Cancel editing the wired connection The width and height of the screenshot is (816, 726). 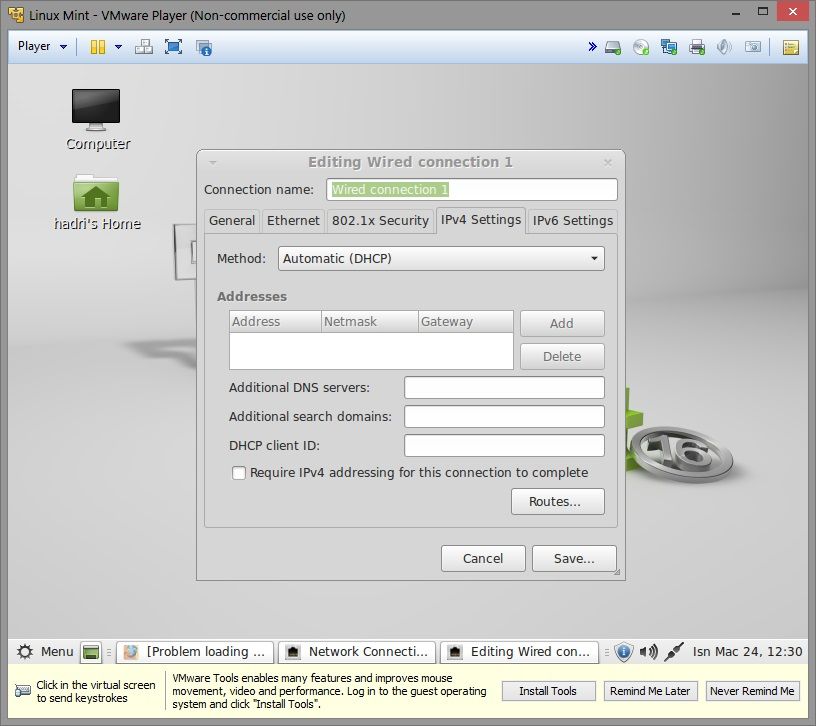tap(483, 558)
